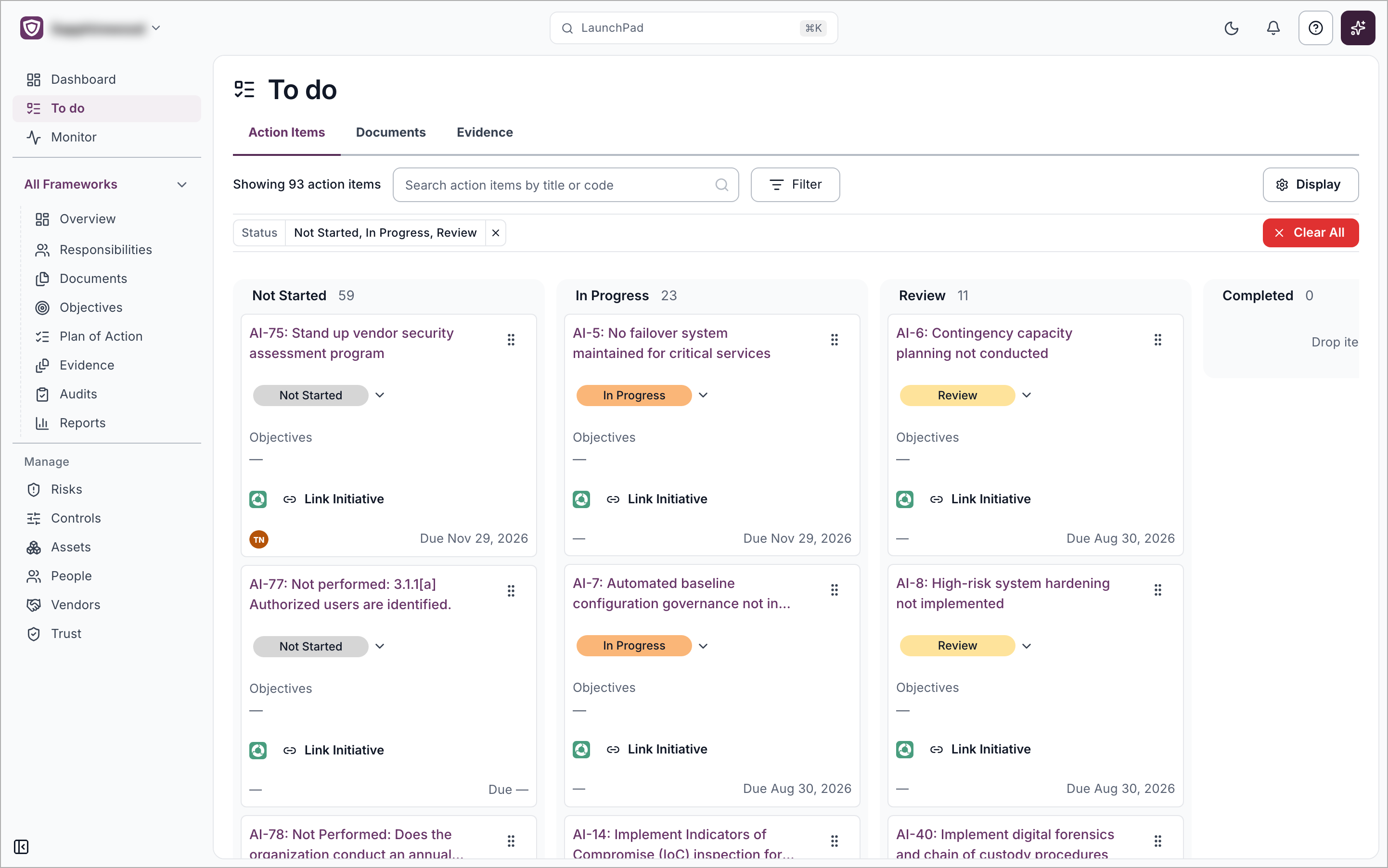Screen dimensions: 1388x868
Task: Open Dashboard in sidebar
Action: coord(107,79)
